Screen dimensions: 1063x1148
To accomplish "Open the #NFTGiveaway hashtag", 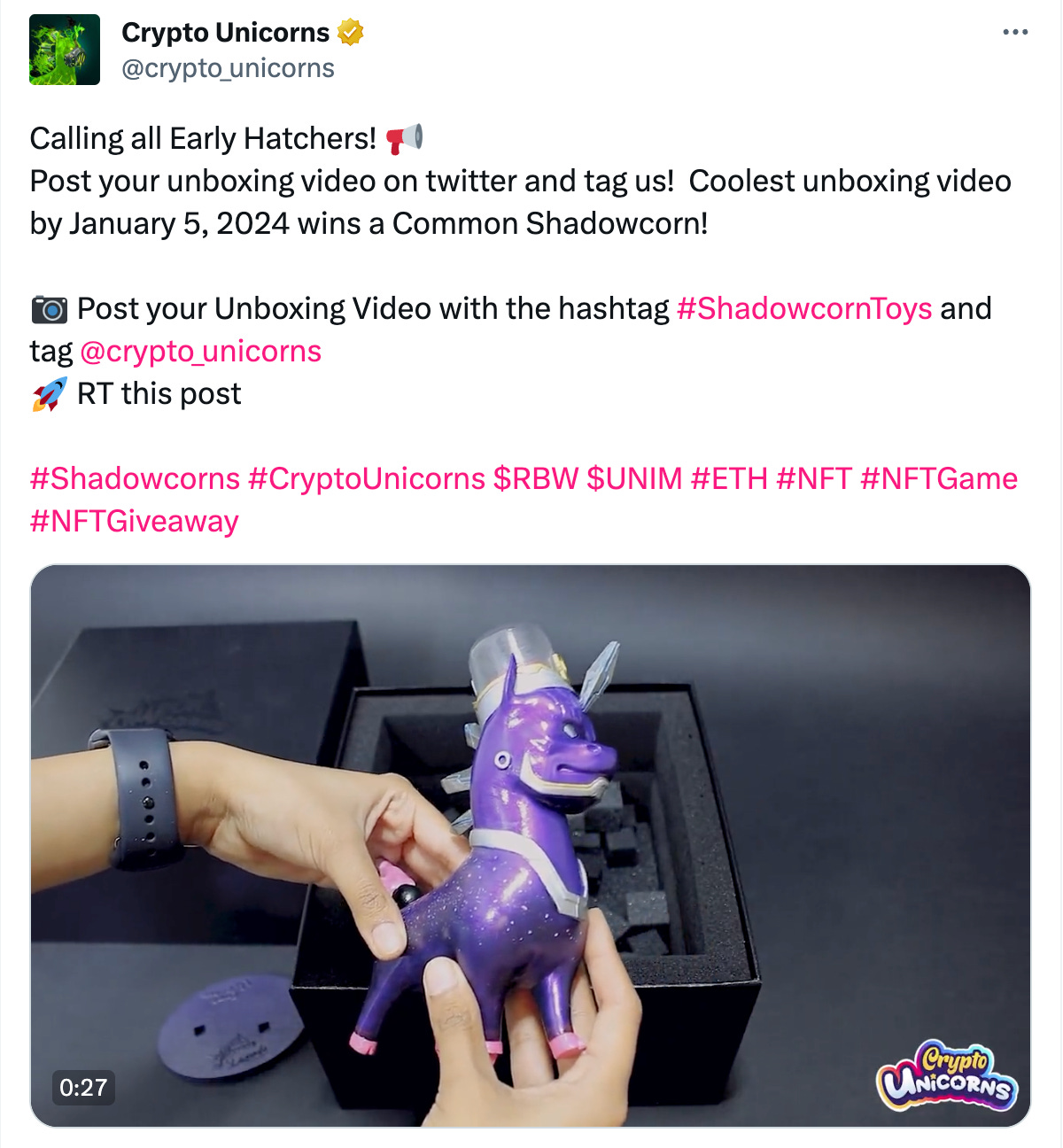I will click(x=135, y=521).
